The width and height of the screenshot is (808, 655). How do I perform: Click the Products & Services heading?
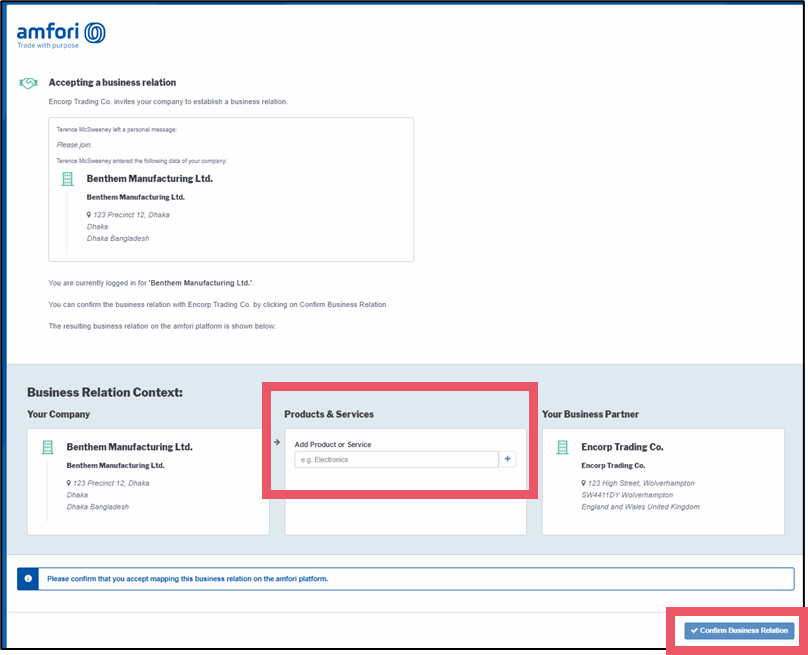[x=328, y=414]
